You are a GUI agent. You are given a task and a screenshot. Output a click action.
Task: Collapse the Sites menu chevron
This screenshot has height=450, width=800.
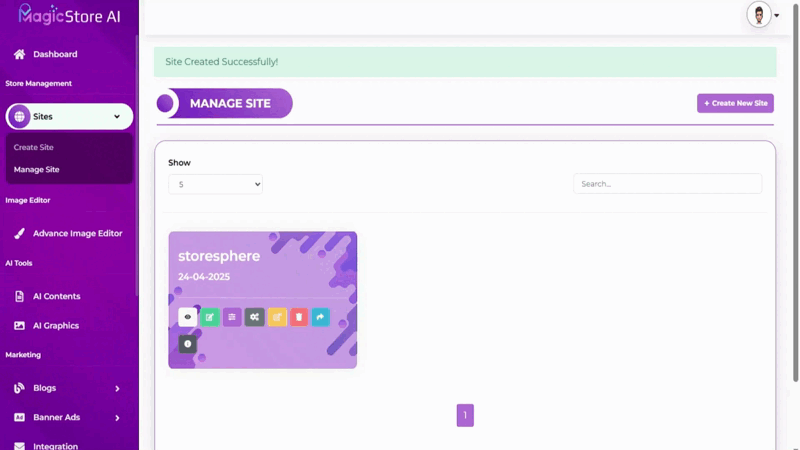click(x=117, y=117)
